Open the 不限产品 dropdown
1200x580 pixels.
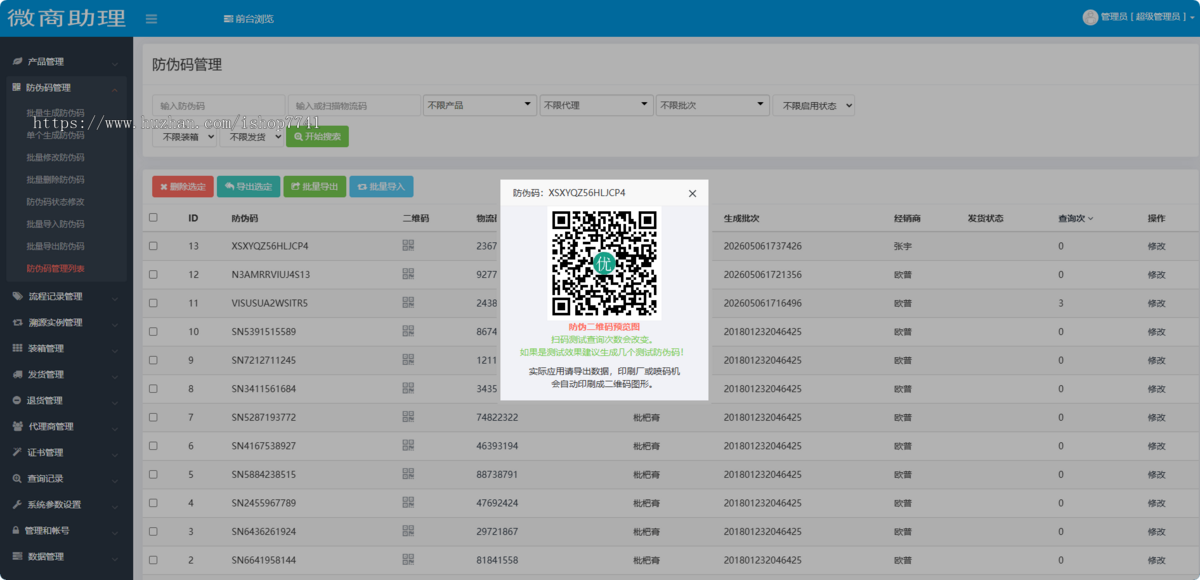click(480, 105)
